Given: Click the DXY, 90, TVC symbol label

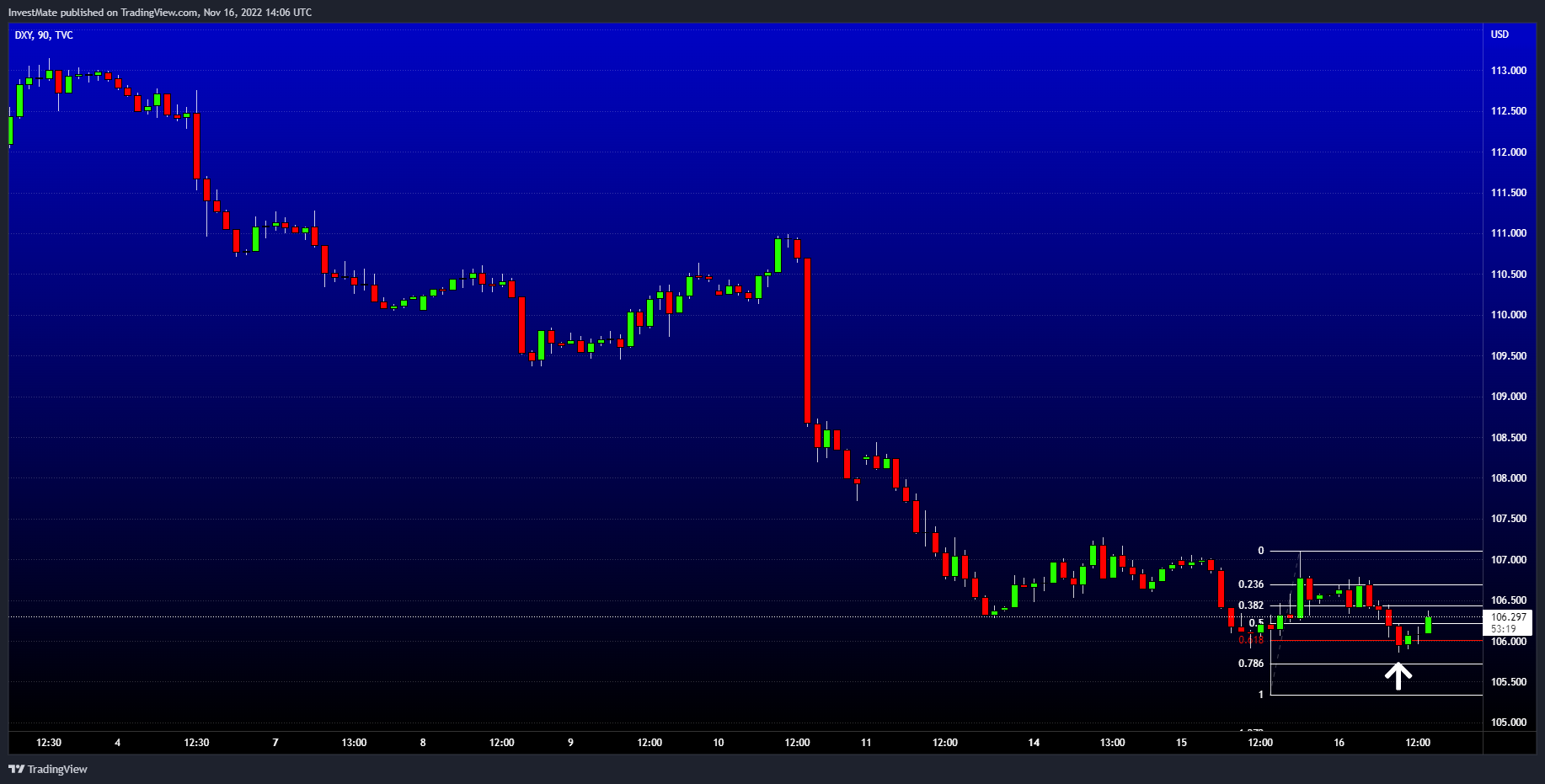Looking at the screenshot, I should coord(44,35).
